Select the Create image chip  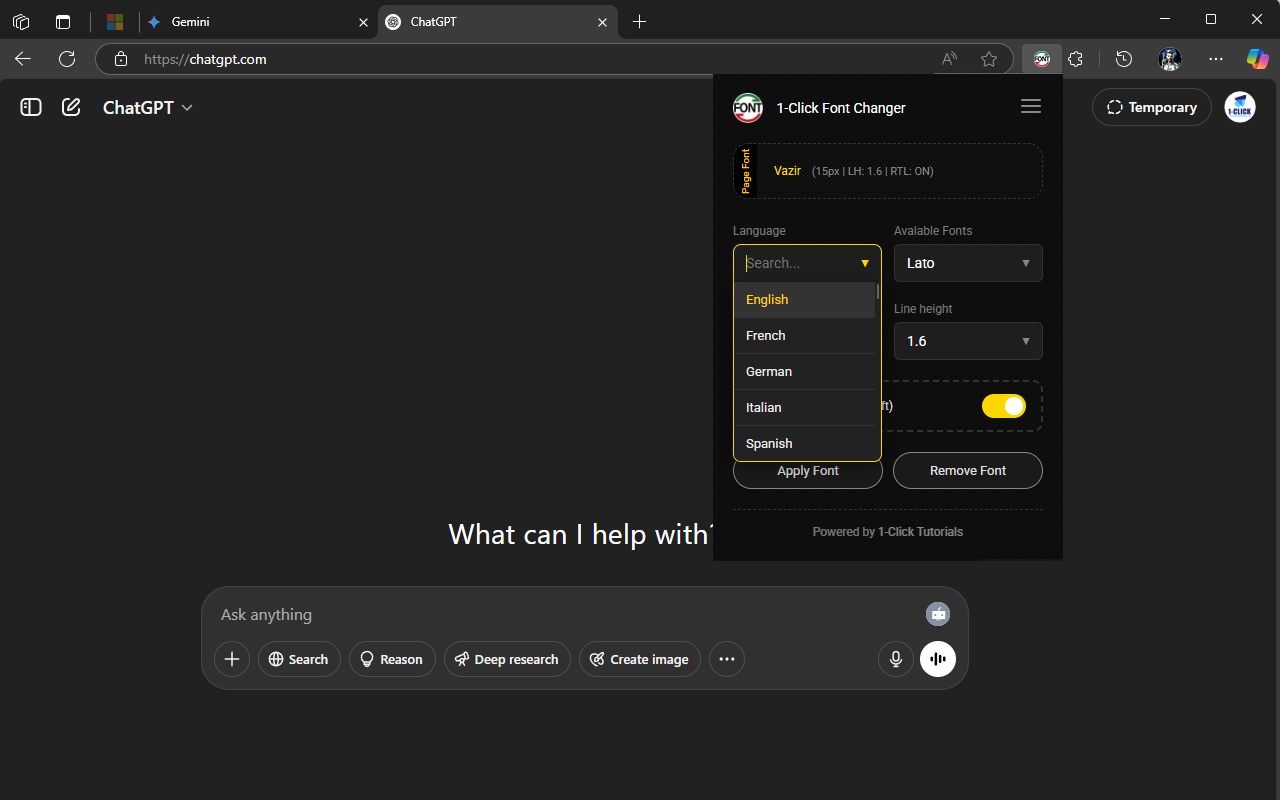pyautogui.click(x=640, y=659)
